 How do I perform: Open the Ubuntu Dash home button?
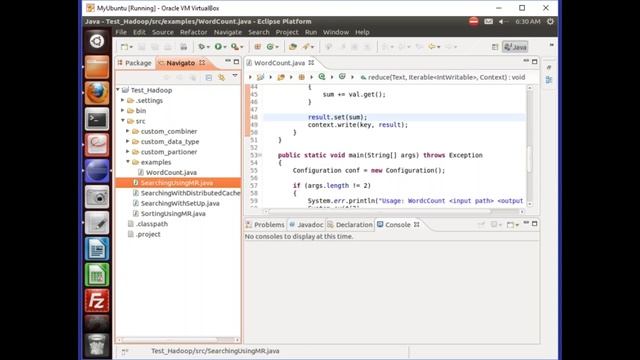tap(97, 41)
